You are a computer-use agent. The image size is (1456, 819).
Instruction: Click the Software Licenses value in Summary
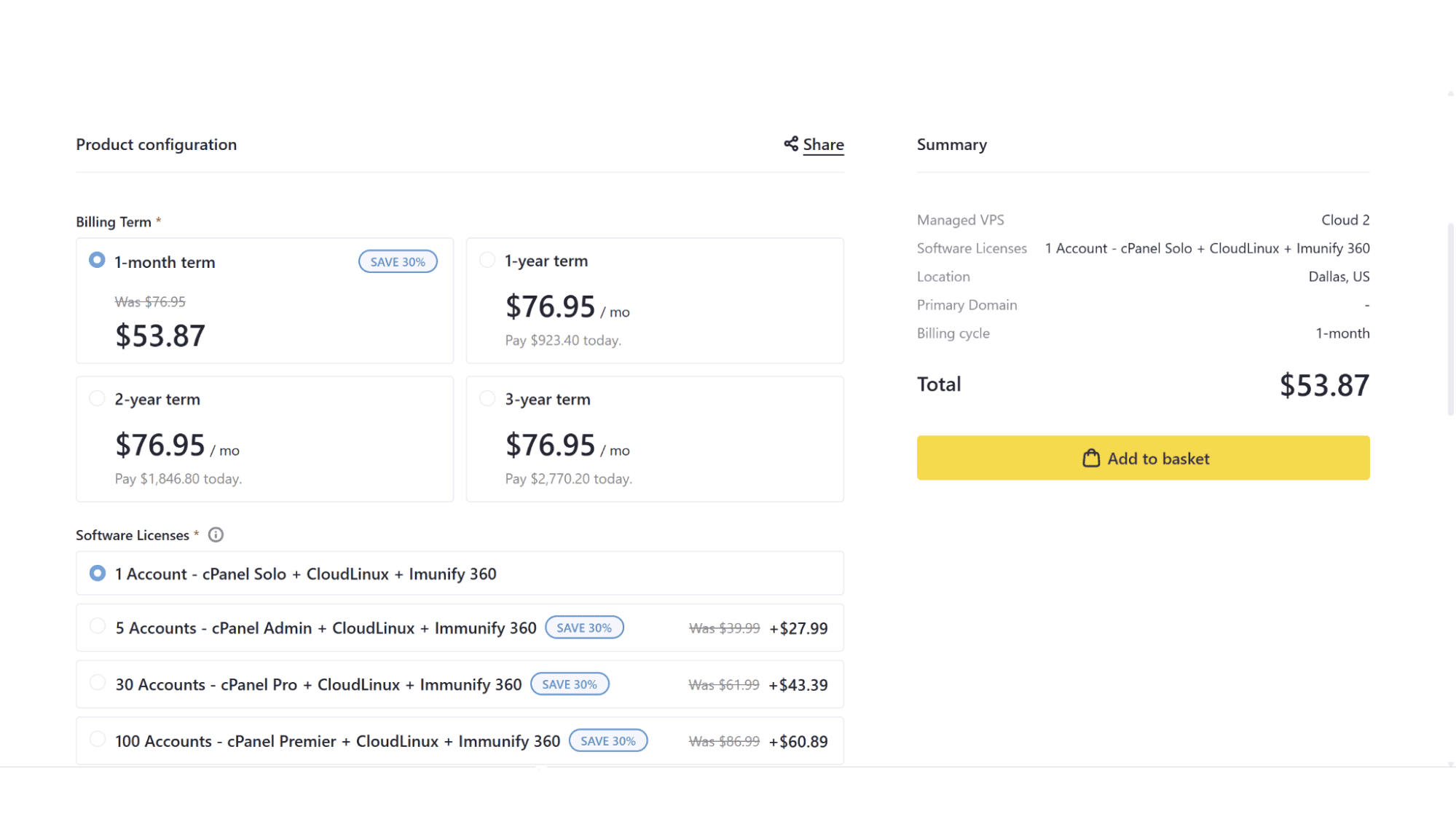tap(1207, 248)
